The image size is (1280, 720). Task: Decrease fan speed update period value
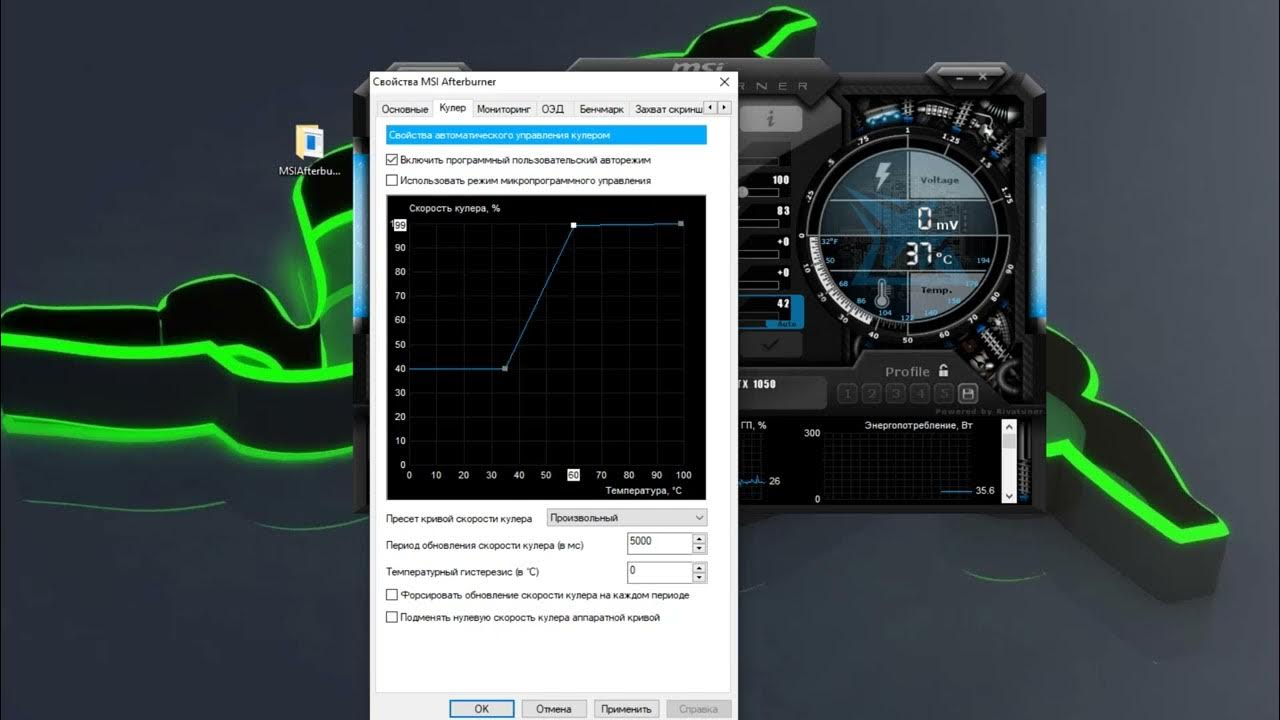pyautogui.click(x=699, y=548)
